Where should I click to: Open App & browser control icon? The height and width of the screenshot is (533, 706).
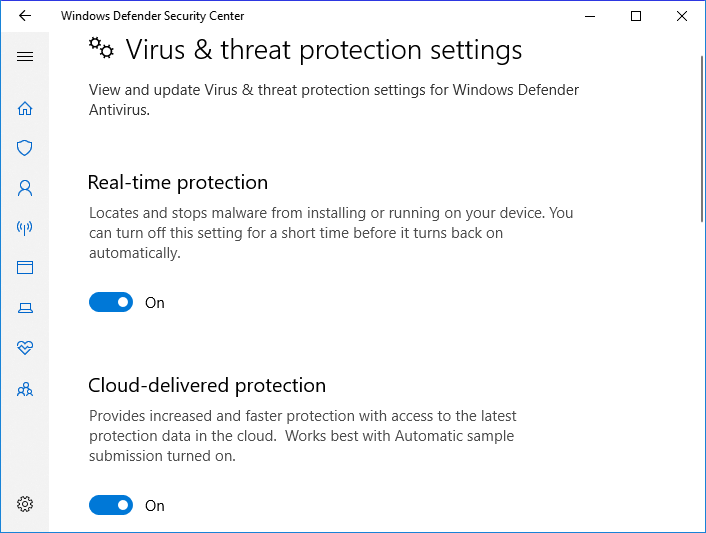click(25, 267)
